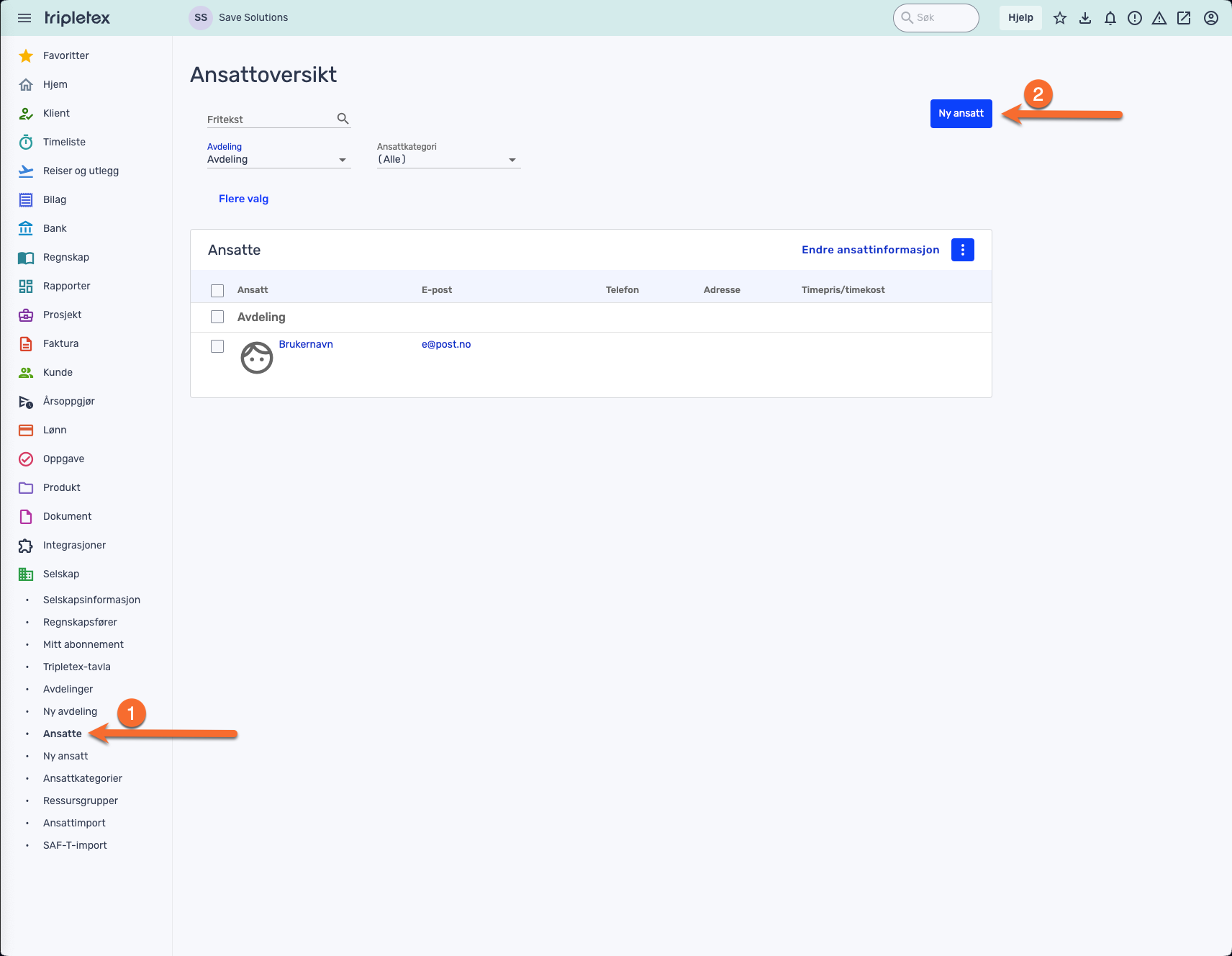Click the warning triangle icon
This screenshot has height=956, width=1232.
1159,18
